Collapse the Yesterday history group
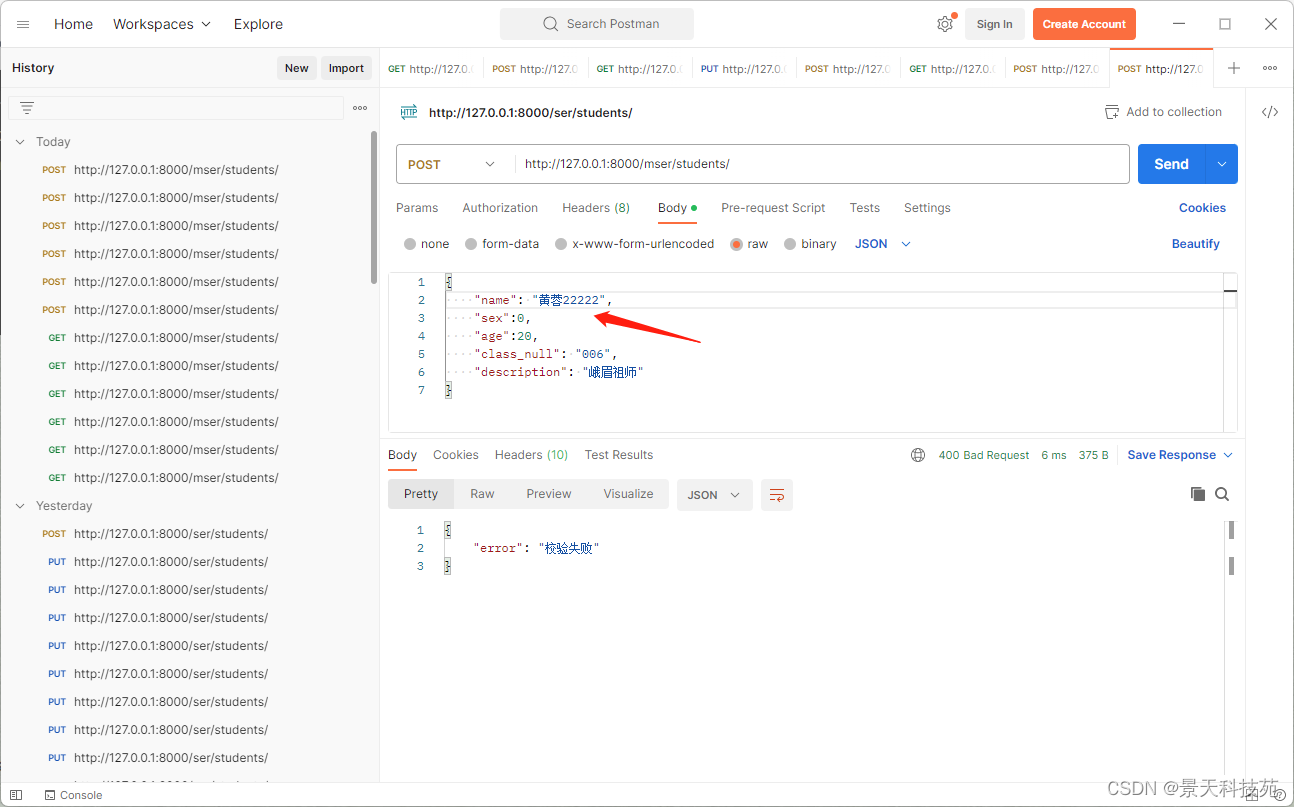Image resolution: width=1294 pixels, height=807 pixels. (20, 506)
